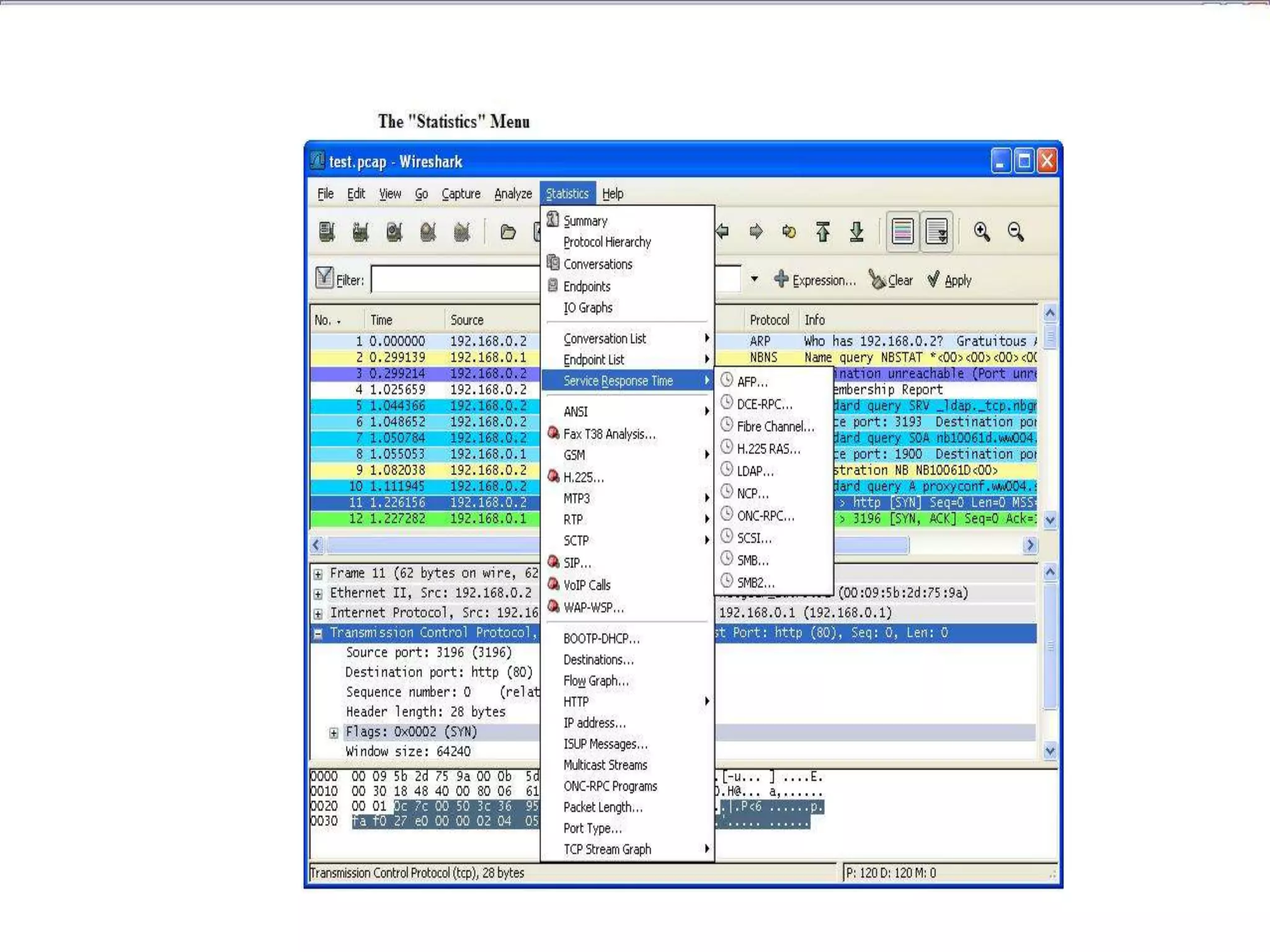Image resolution: width=1270 pixels, height=952 pixels.
Task: Toggle auto scroll in live capture
Action: coord(936,232)
